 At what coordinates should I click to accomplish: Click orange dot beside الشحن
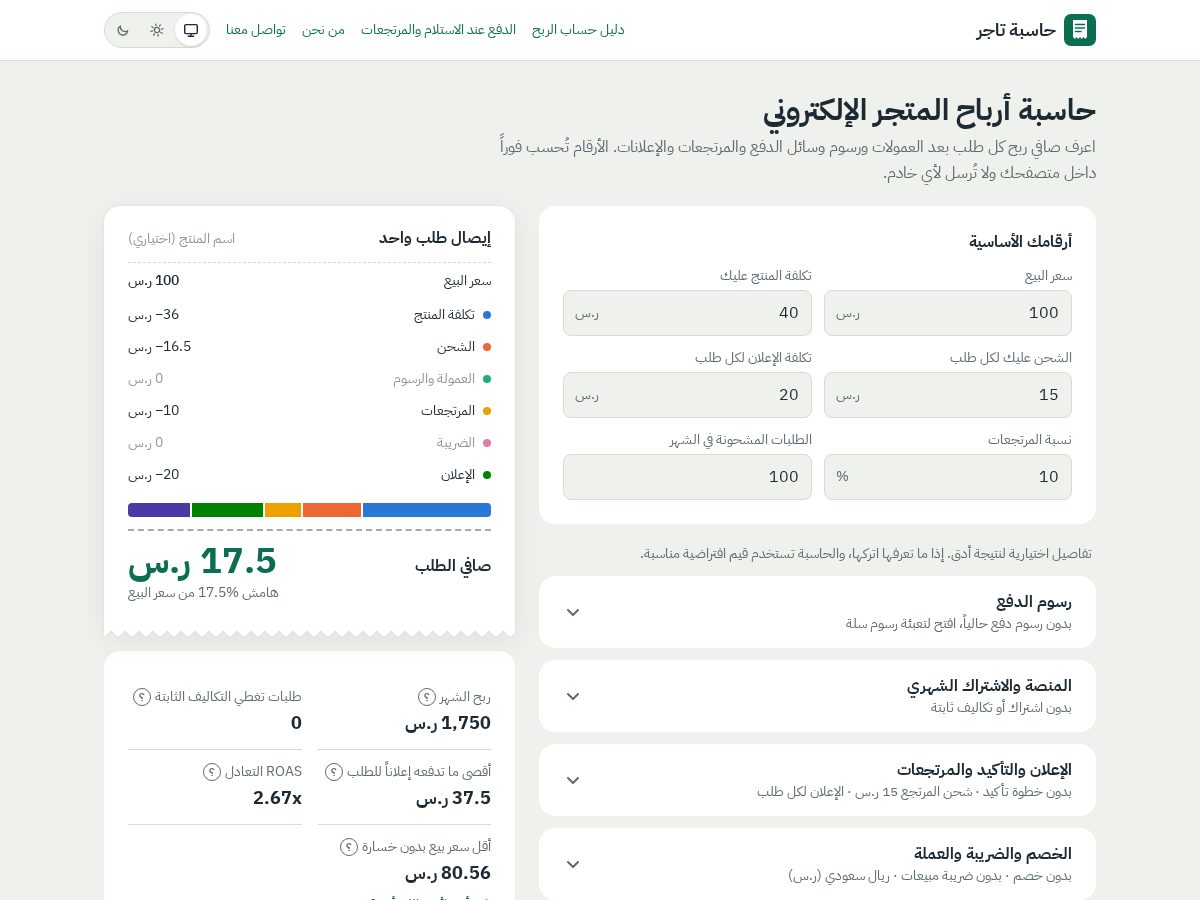487,347
